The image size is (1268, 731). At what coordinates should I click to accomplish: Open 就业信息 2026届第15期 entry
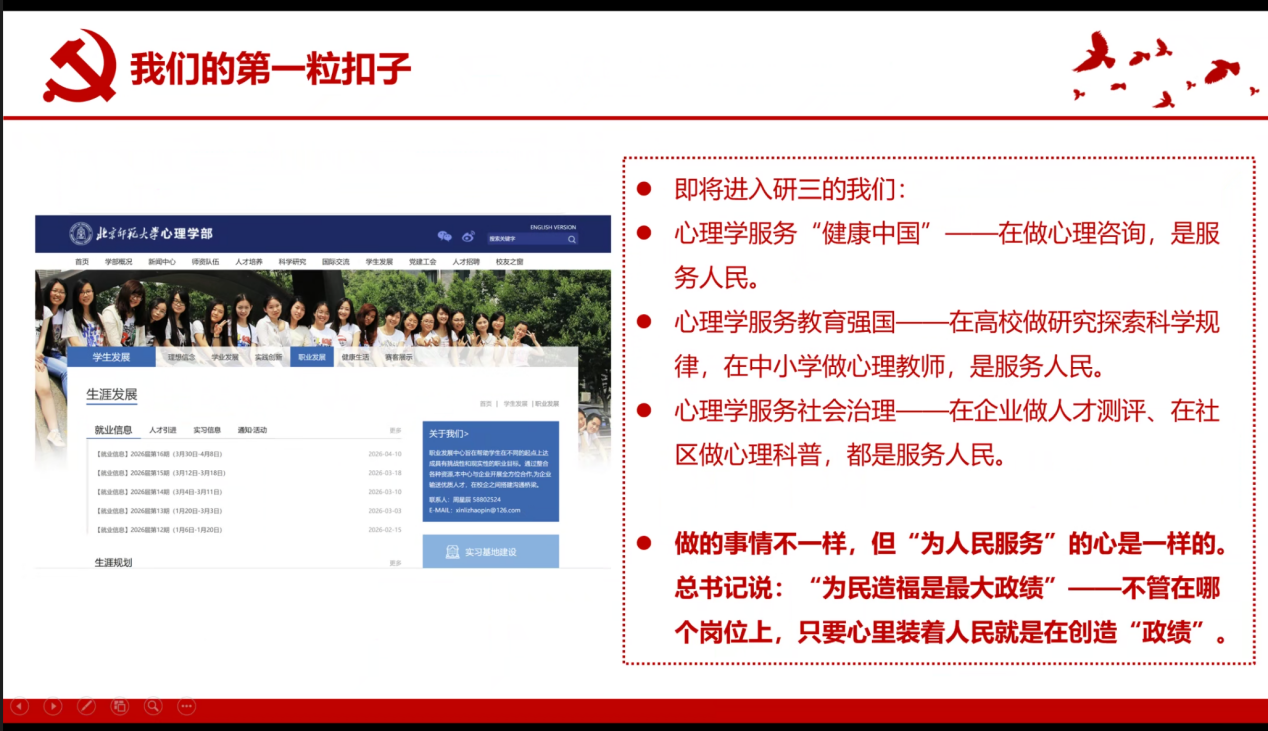[160, 473]
